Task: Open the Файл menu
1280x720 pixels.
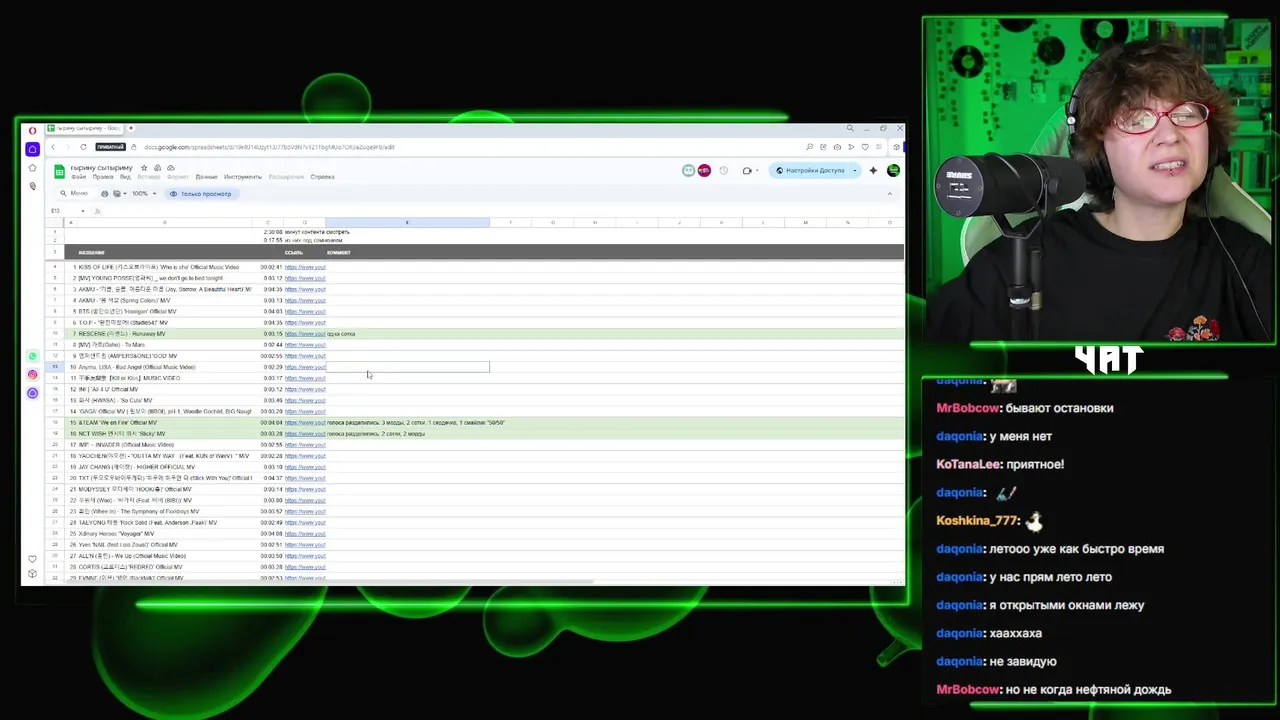Action: click(79, 177)
